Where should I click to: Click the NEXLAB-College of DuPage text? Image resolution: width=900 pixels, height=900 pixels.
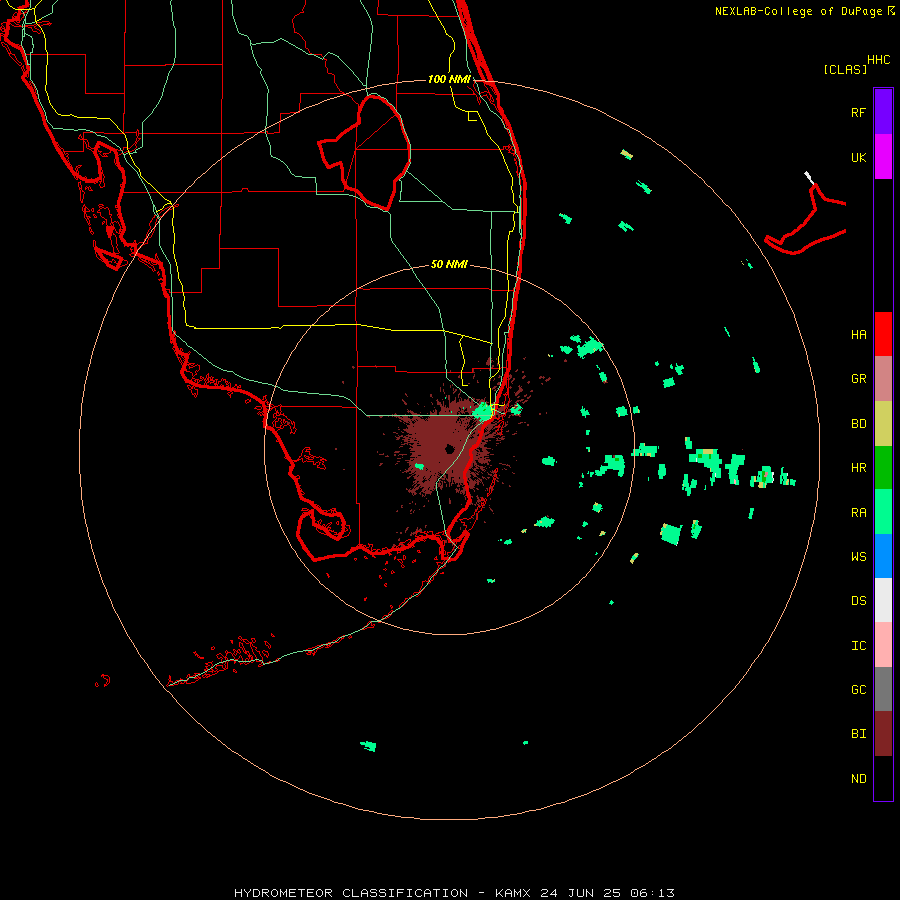pos(800,11)
